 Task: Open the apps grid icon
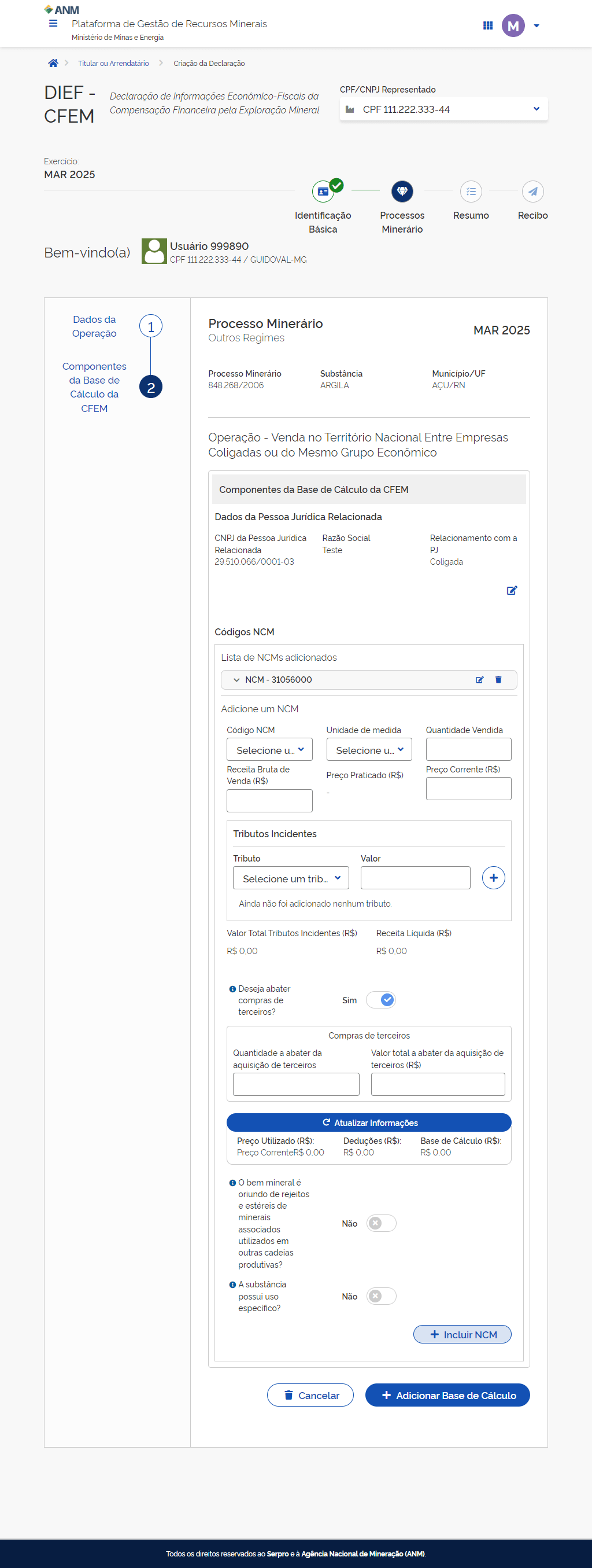(487, 25)
